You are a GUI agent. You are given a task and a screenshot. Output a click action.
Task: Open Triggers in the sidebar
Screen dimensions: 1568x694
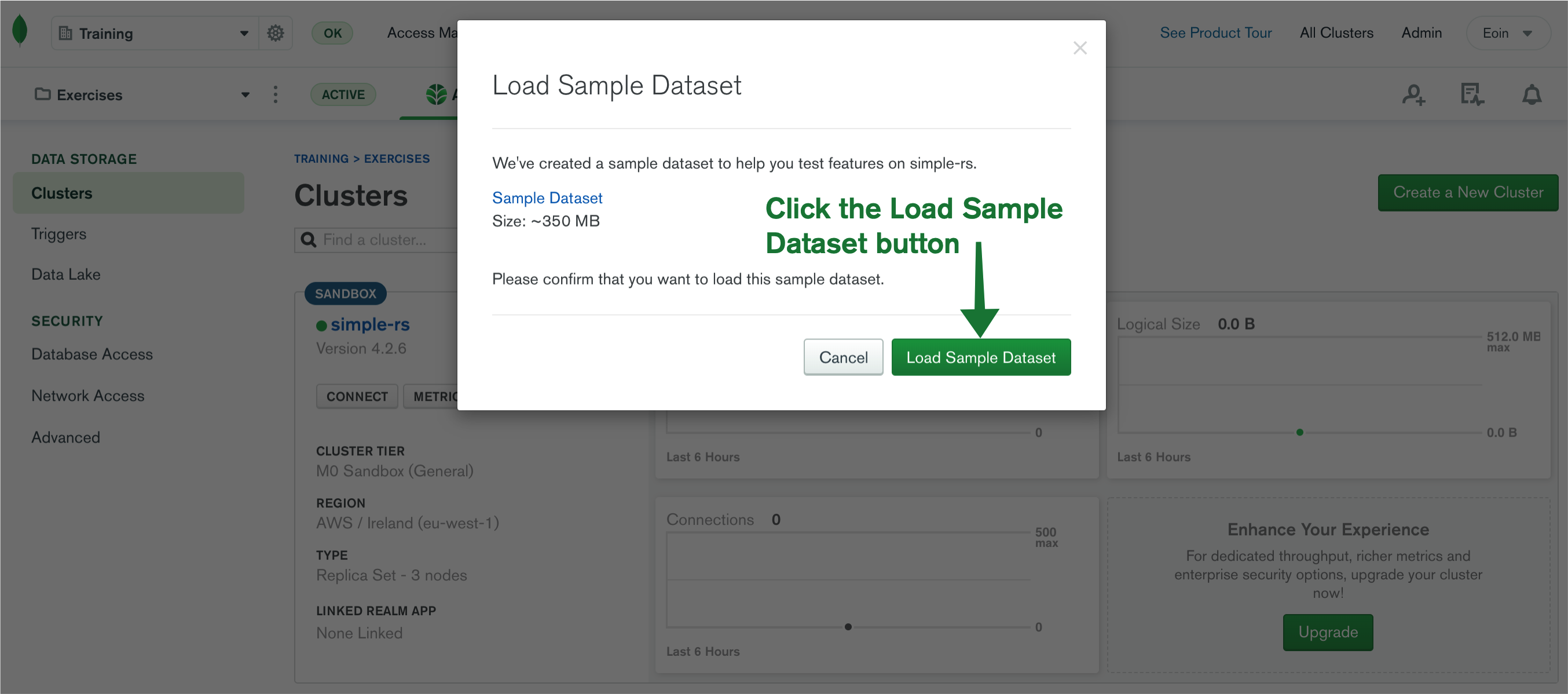pos(59,234)
